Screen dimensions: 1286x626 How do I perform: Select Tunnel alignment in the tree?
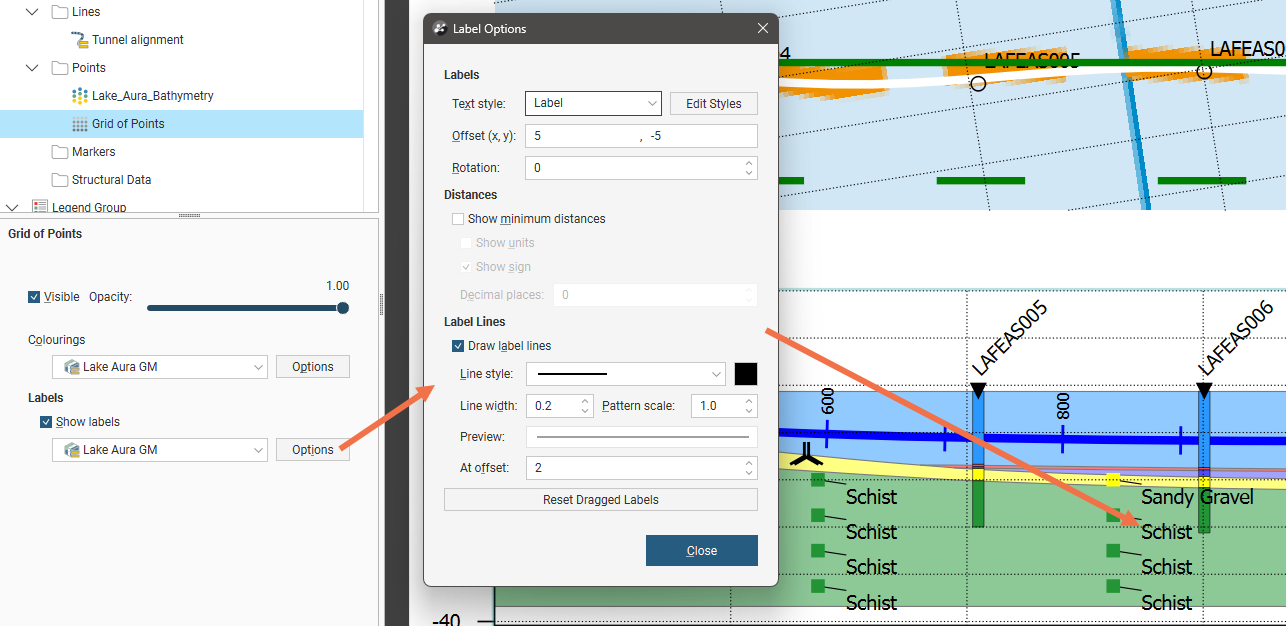coord(138,40)
